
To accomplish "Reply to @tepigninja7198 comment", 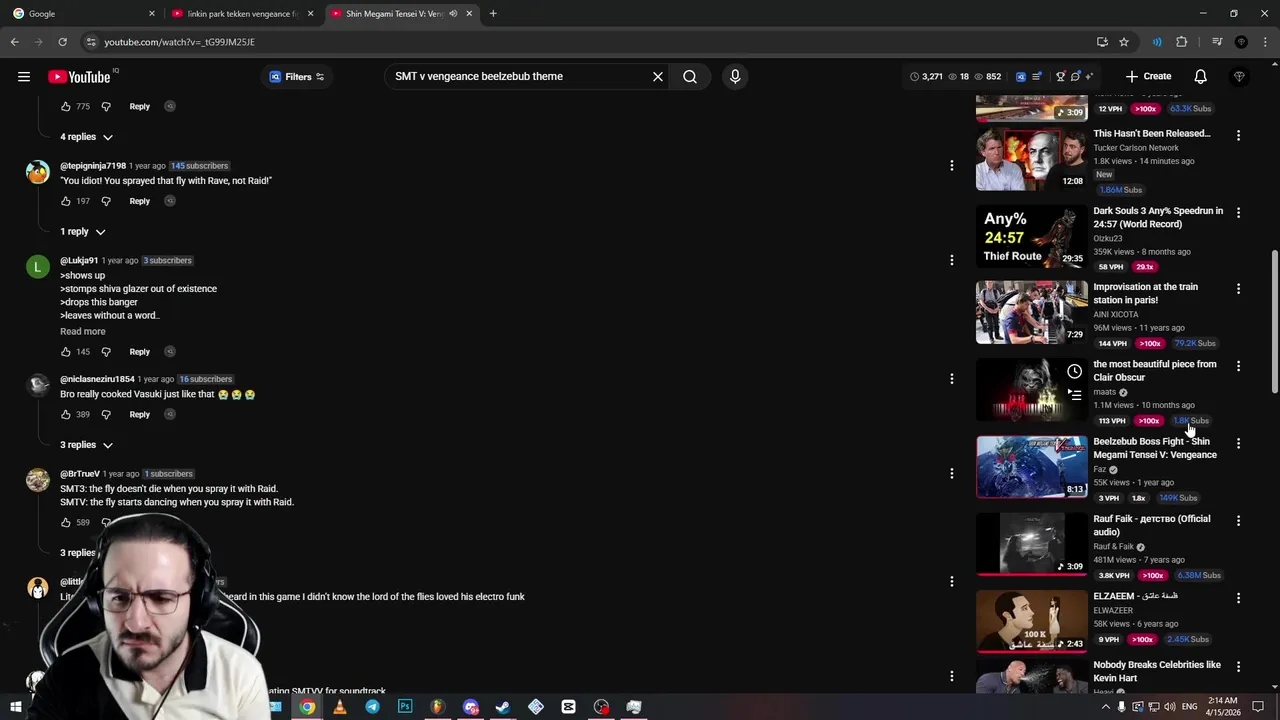I will pyautogui.click(x=139, y=201).
